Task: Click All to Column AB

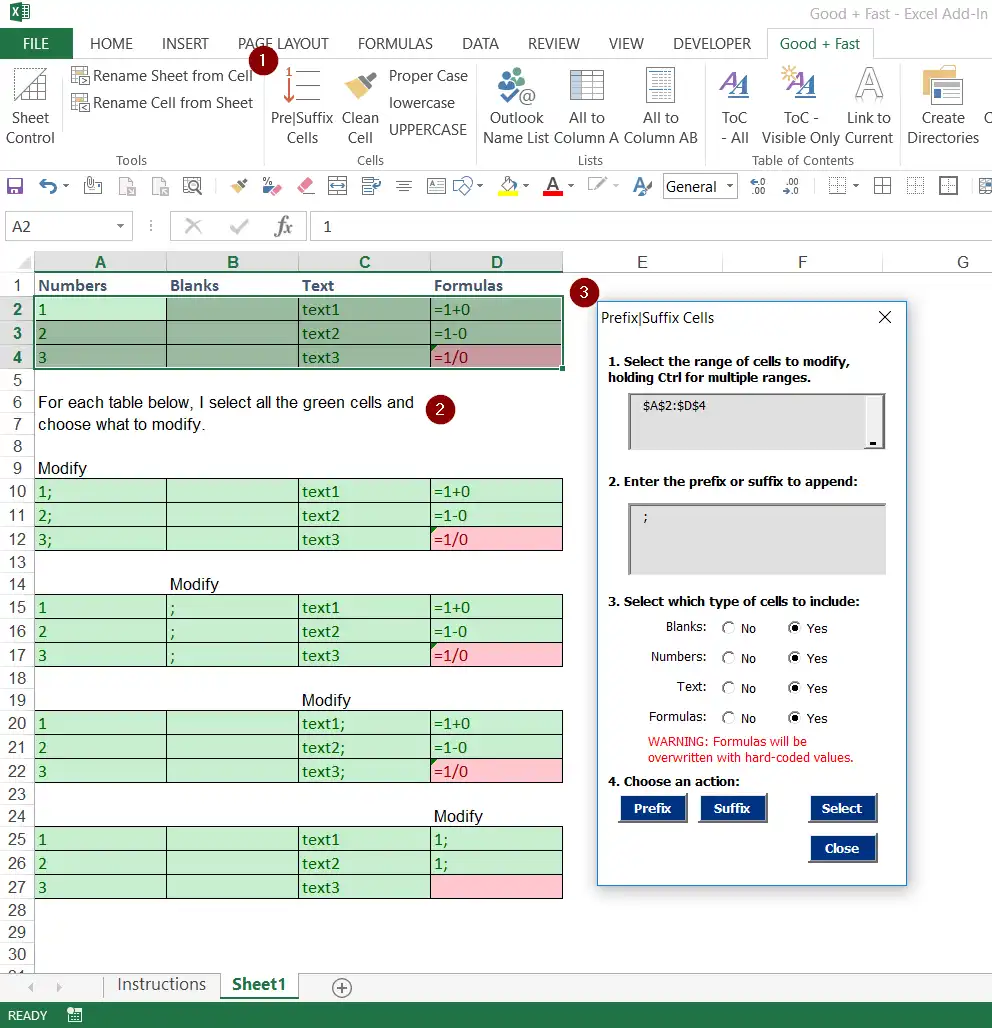Action: [660, 105]
